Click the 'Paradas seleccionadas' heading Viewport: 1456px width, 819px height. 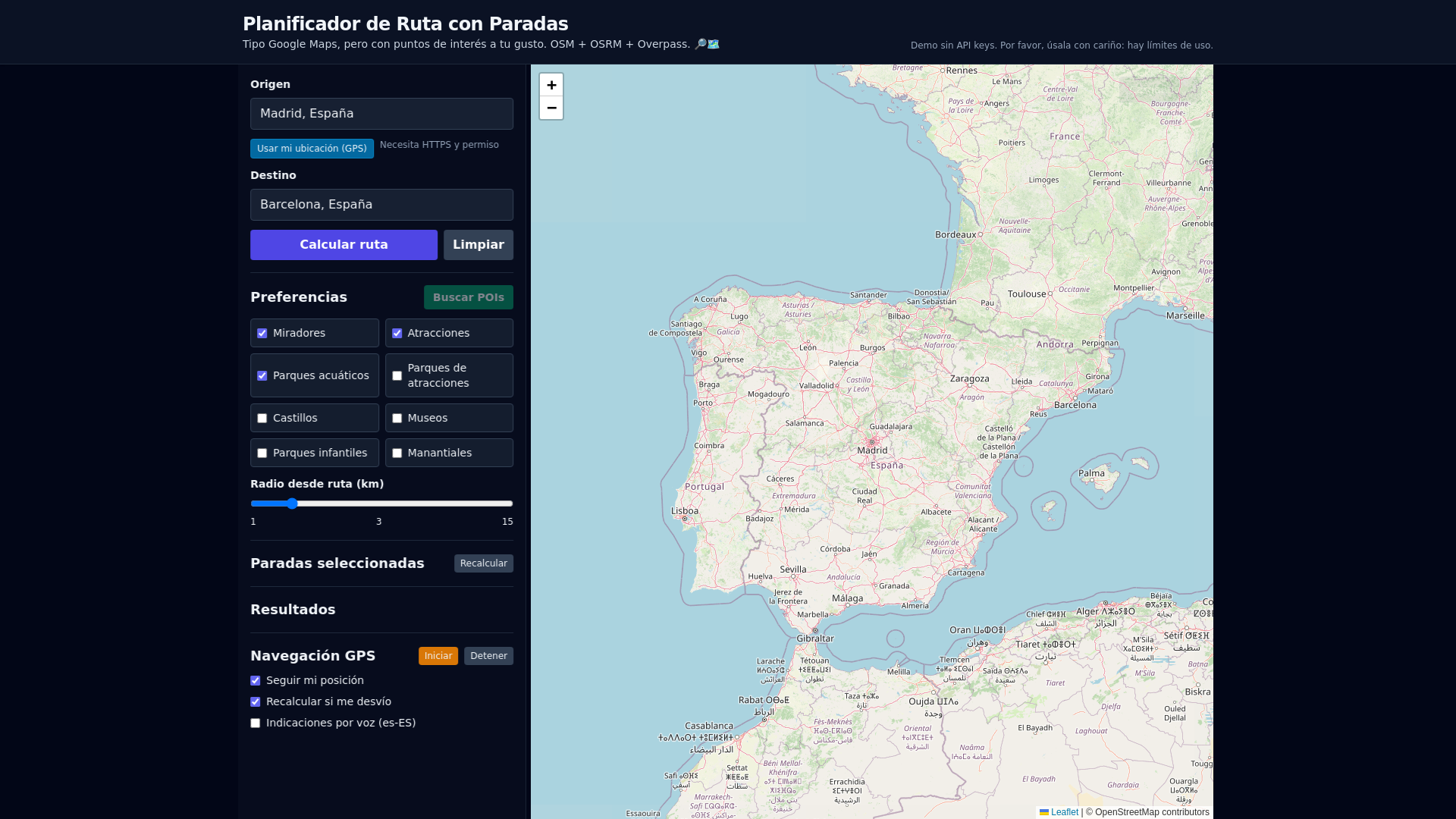337,563
